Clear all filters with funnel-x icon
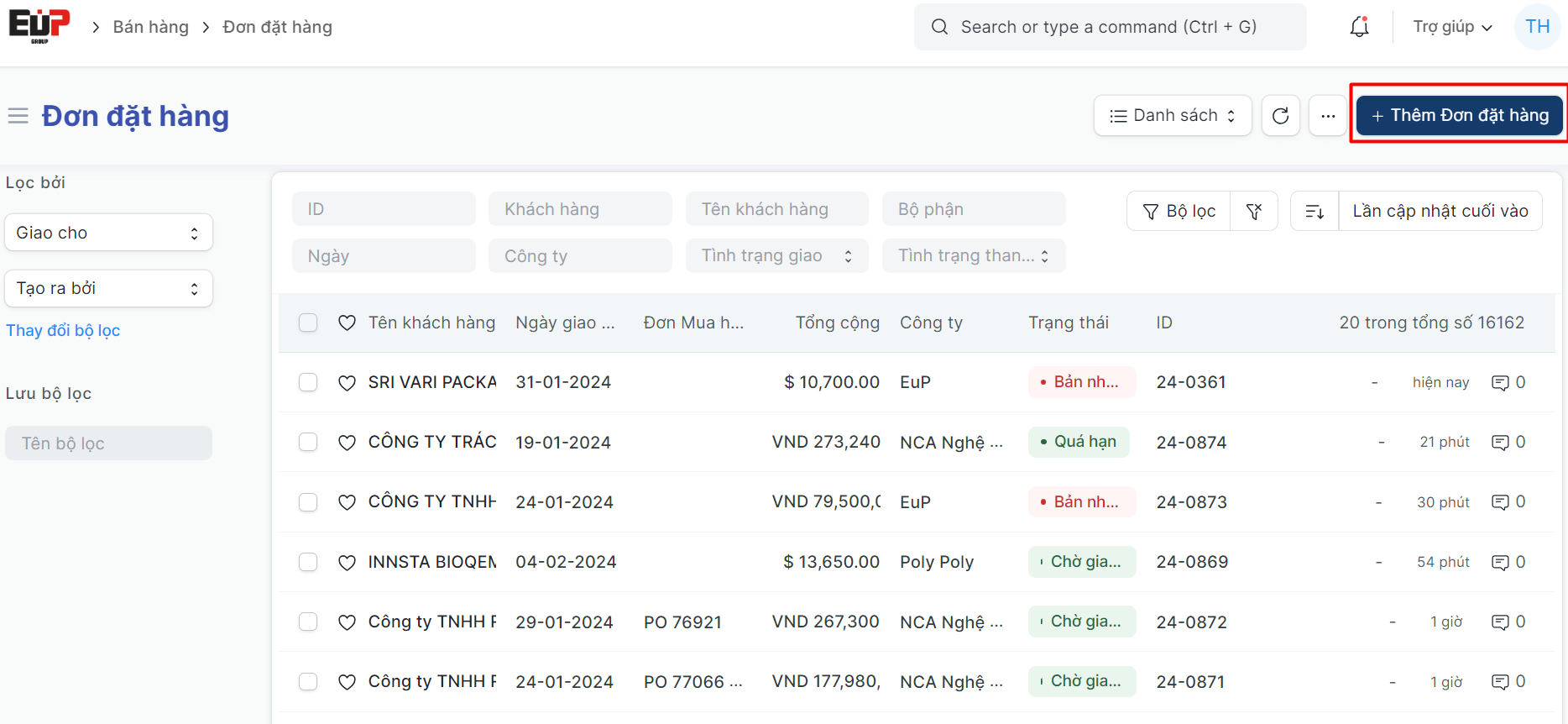The image size is (1568, 724). click(1254, 212)
